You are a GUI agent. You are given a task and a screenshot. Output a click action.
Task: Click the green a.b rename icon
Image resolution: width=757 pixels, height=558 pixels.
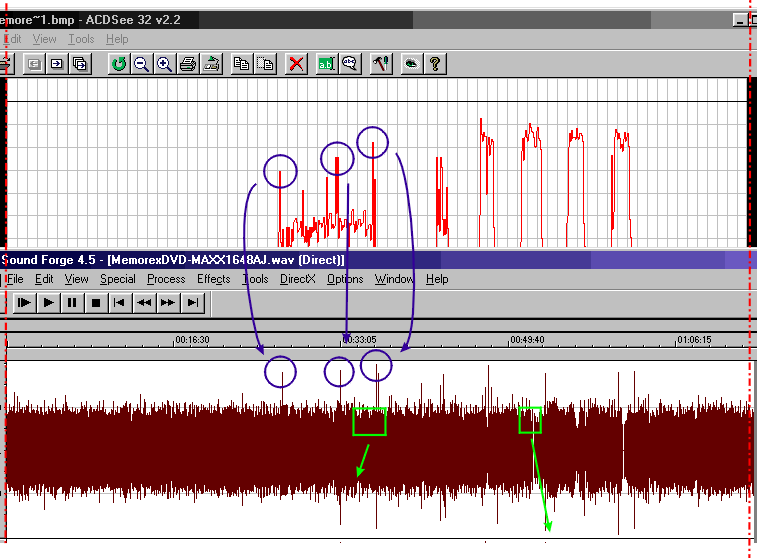(x=326, y=64)
